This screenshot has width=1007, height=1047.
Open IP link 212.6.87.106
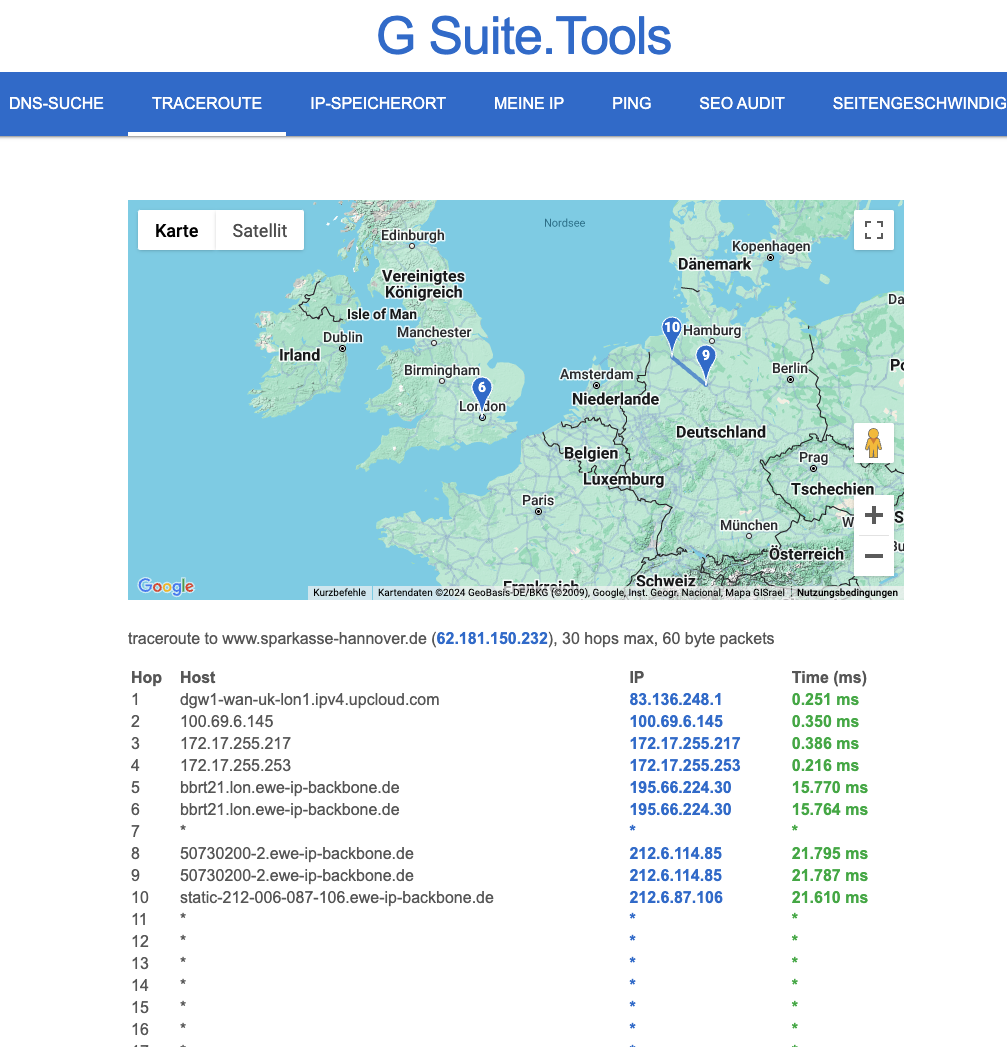(676, 897)
